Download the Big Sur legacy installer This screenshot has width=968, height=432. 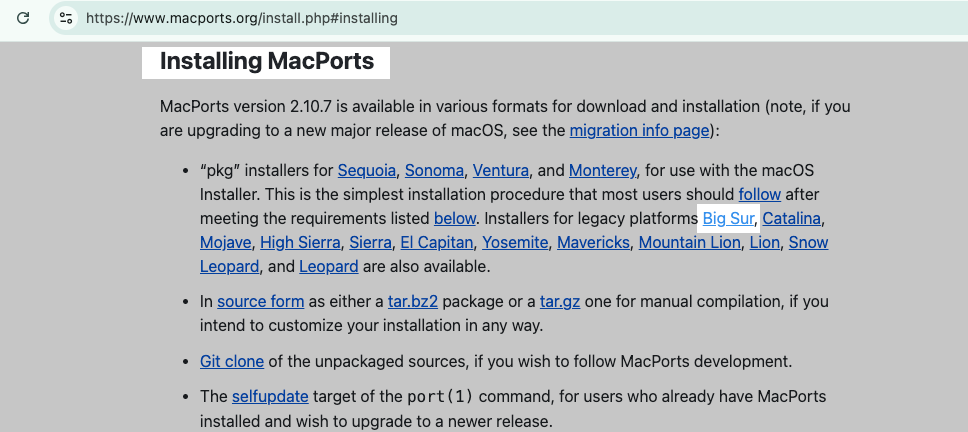pyautogui.click(x=728, y=218)
